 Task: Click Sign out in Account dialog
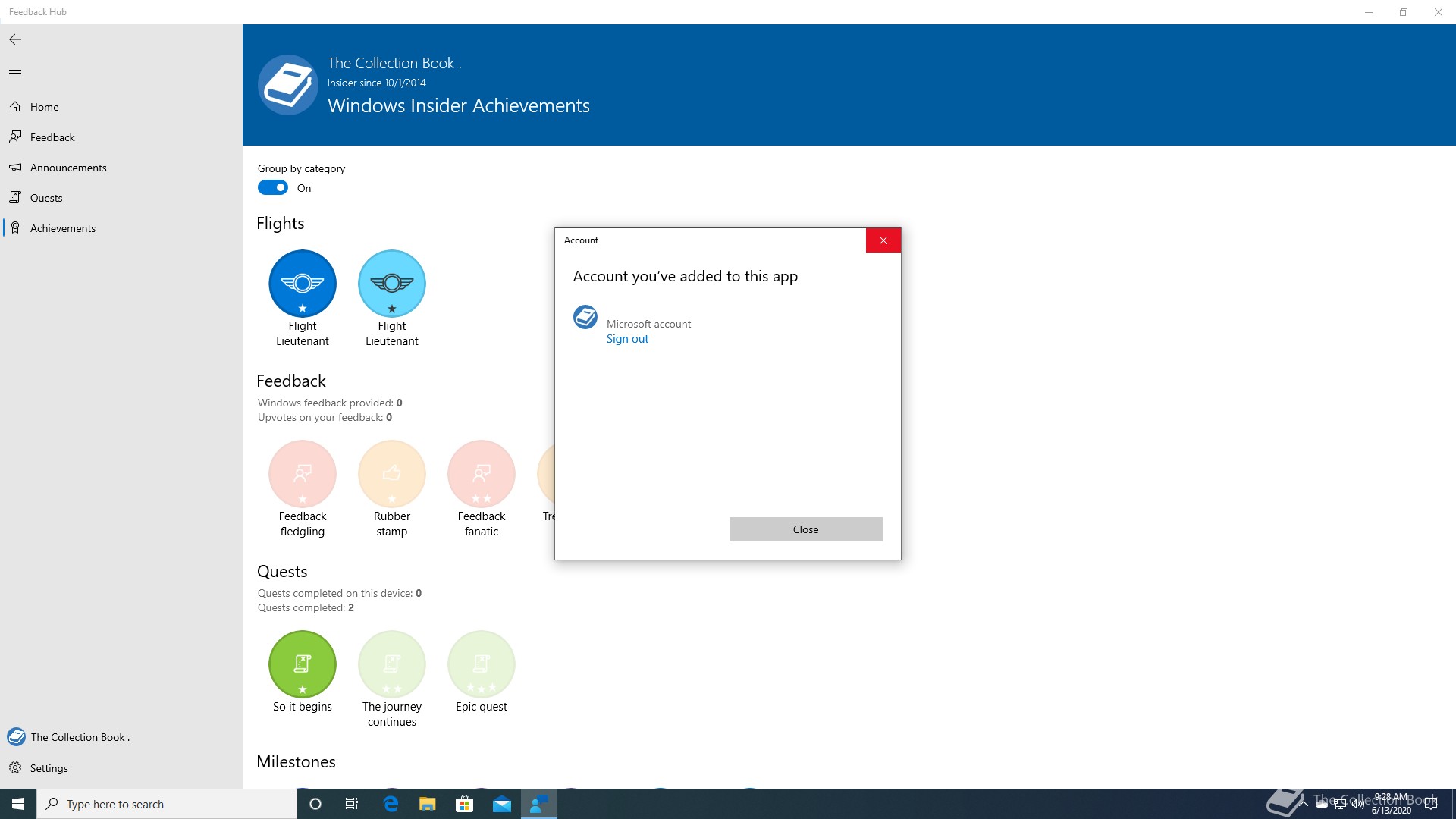[x=627, y=339]
